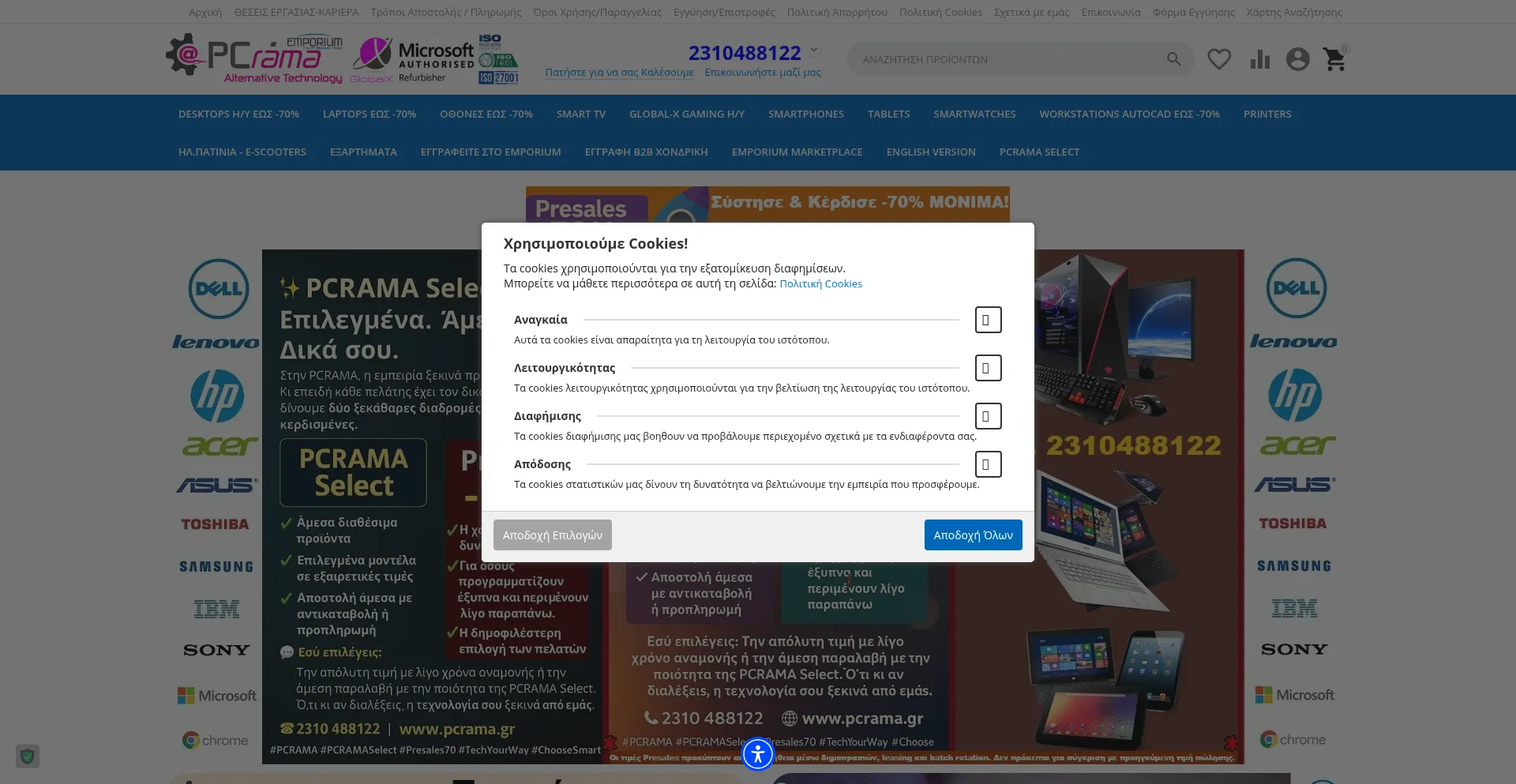Screen dimensions: 1516x784
Task: Click the green shield privacy icon
Action: click(28, 756)
